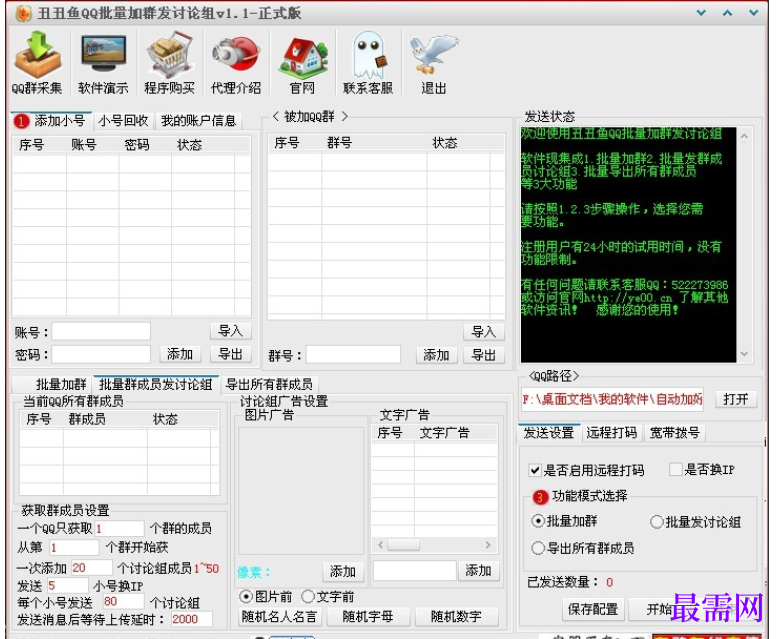Click the app logo in the title bar
The image size is (782, 639).
click(23, 13)
